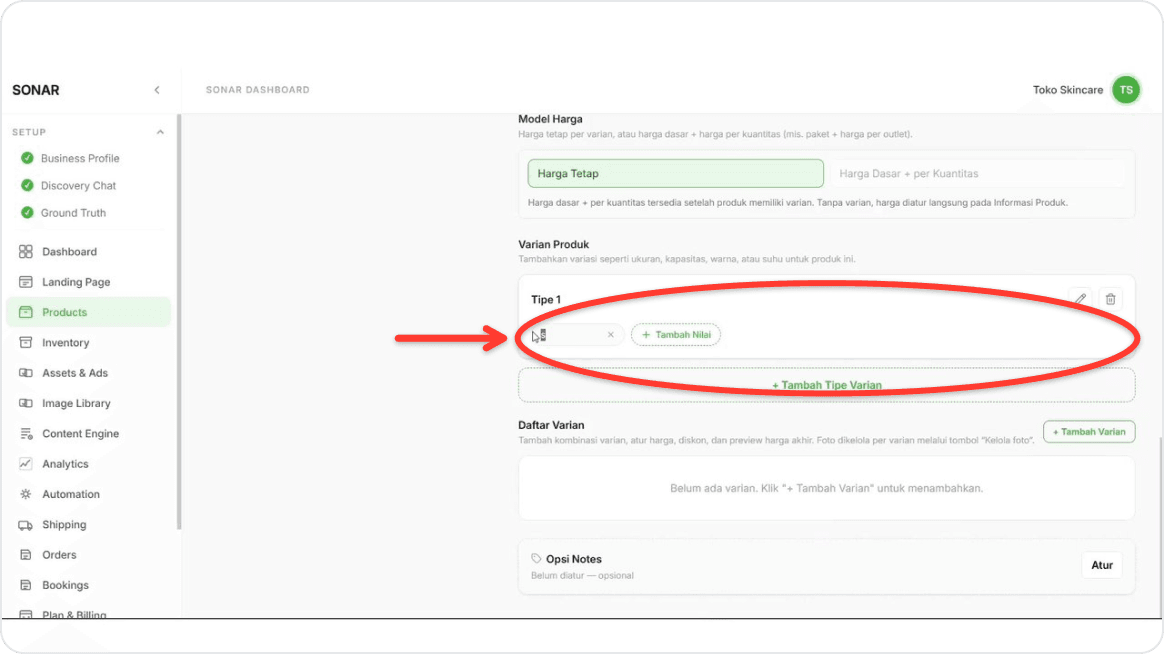This screenshot has width=1164, height=654.
Task: Open Ground Truth setup step
Action: click(x=73, y=213)
